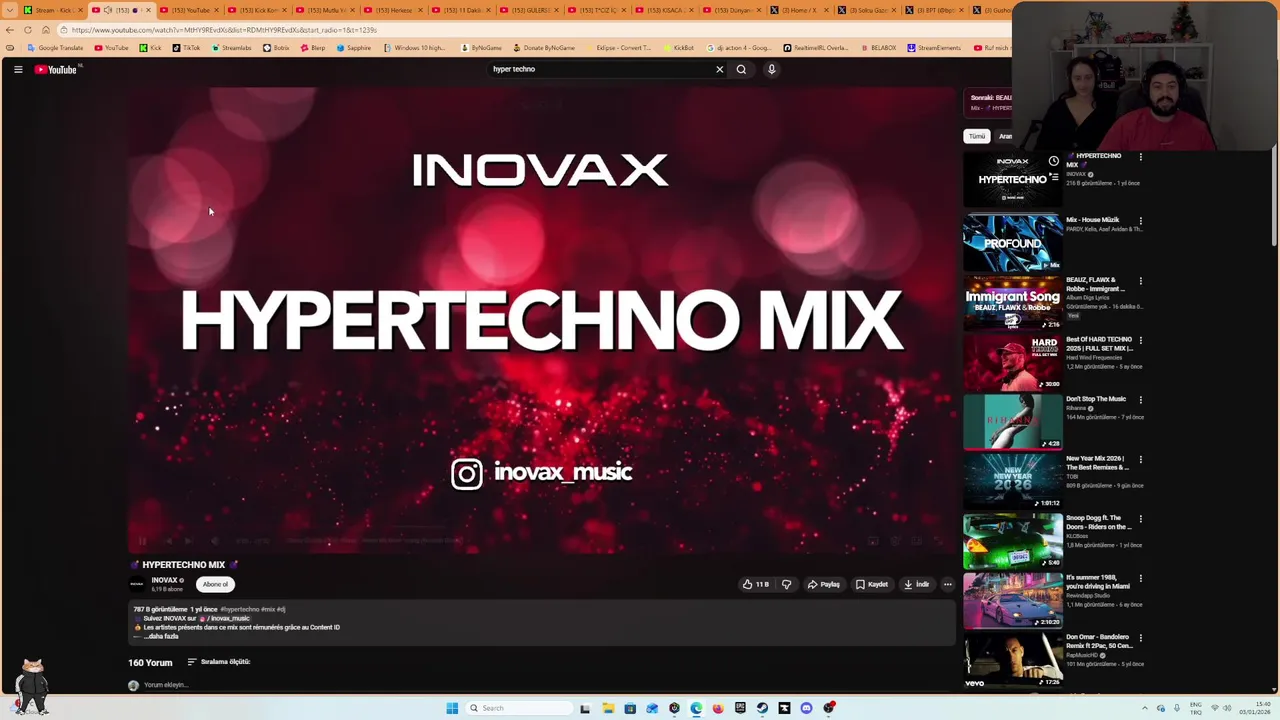Open options menu for HYPERTECHNO MIX suggestion
The height and width of the screenshot is (720, 1280).
point(1140,157)
